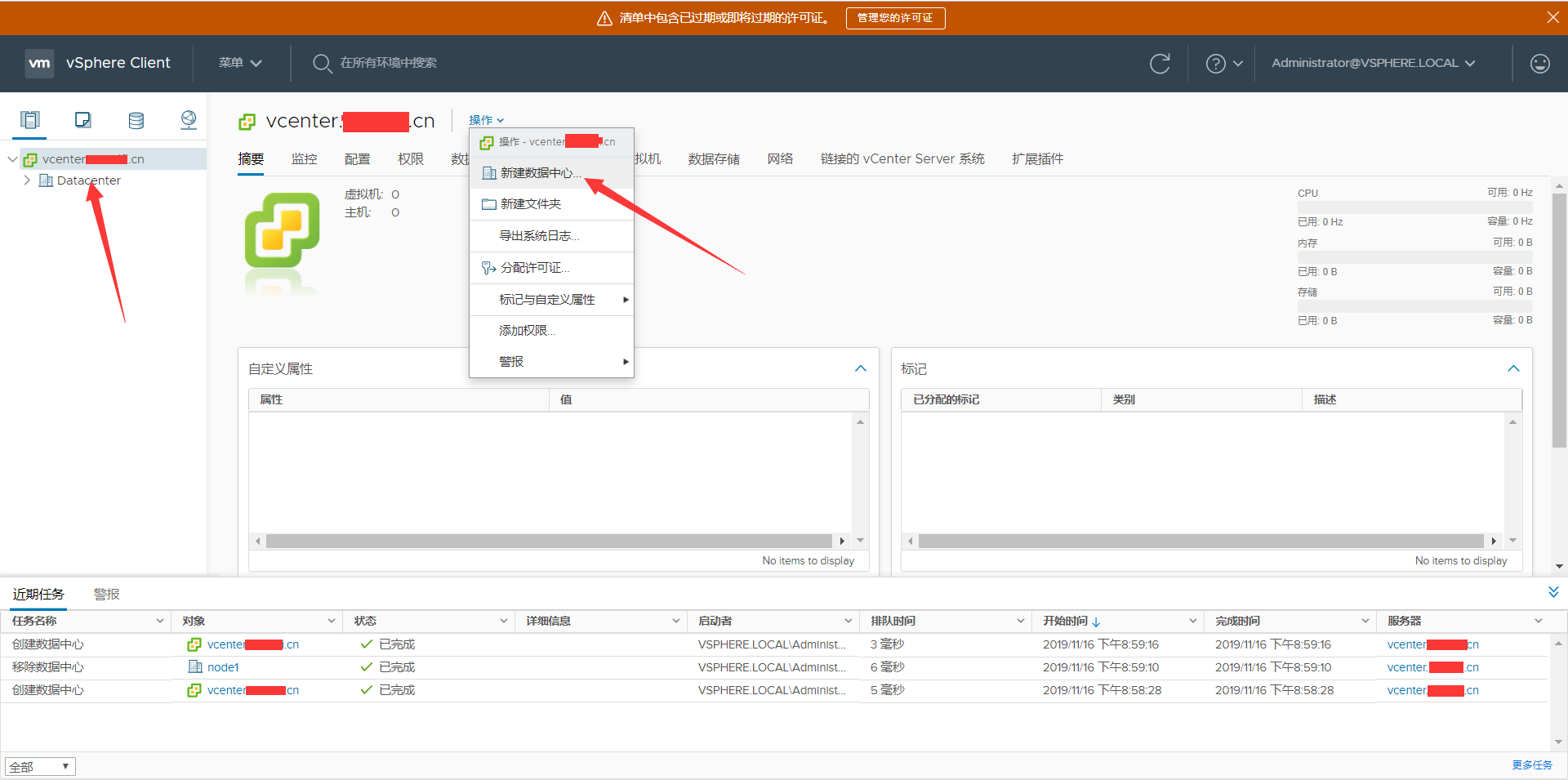Switch to the Recent Tasks tab
Viewport: 1568px width, 780px height.
(x=38, y=595)
